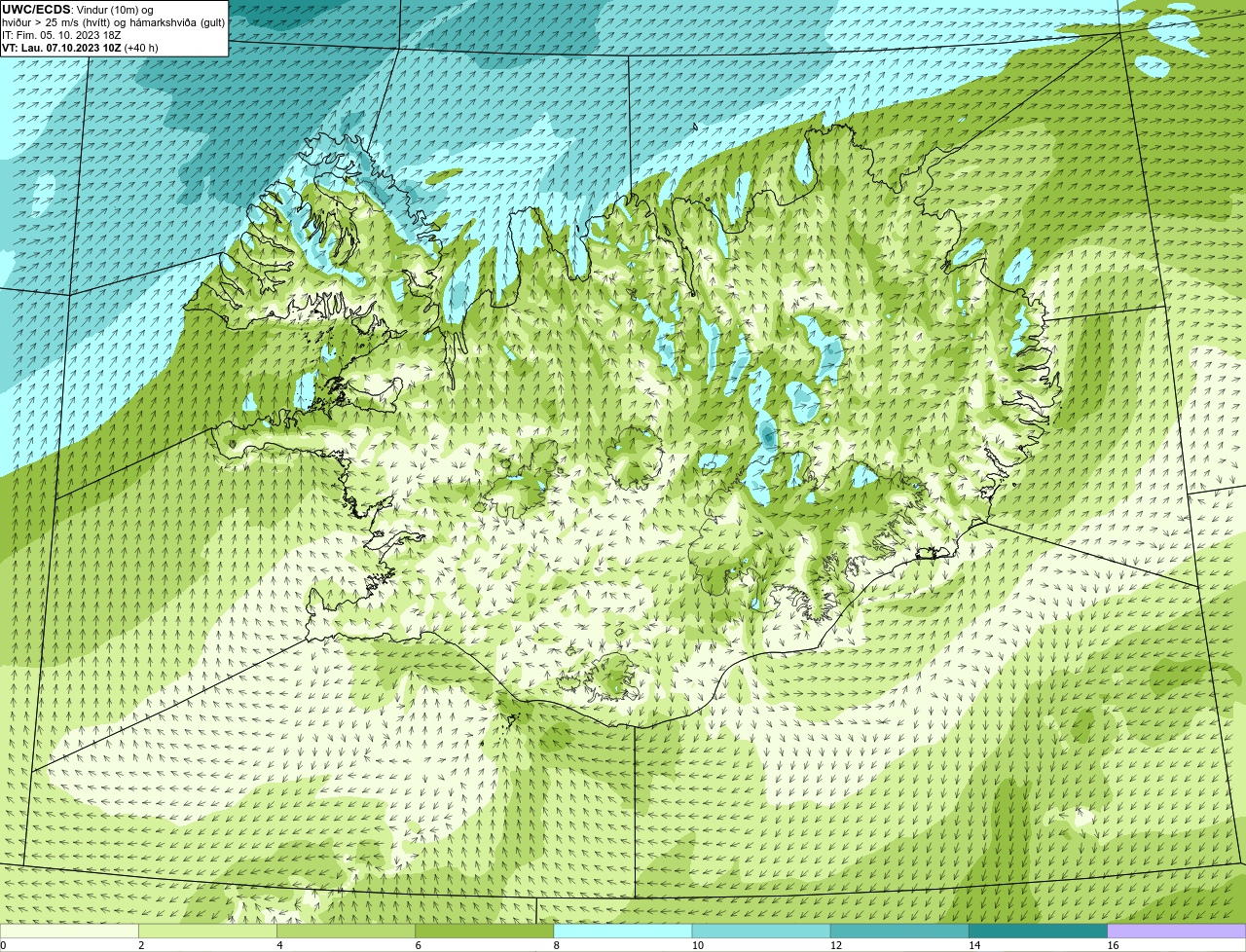This screenshot has width=1246, height=952.
Task: Click the legend swatch for 6–8 m/s
Action: [x=486, y=932]
